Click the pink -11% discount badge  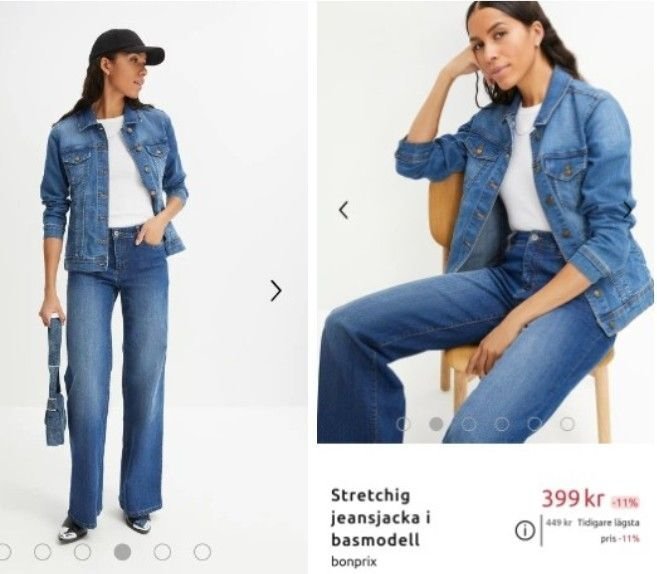625,502
